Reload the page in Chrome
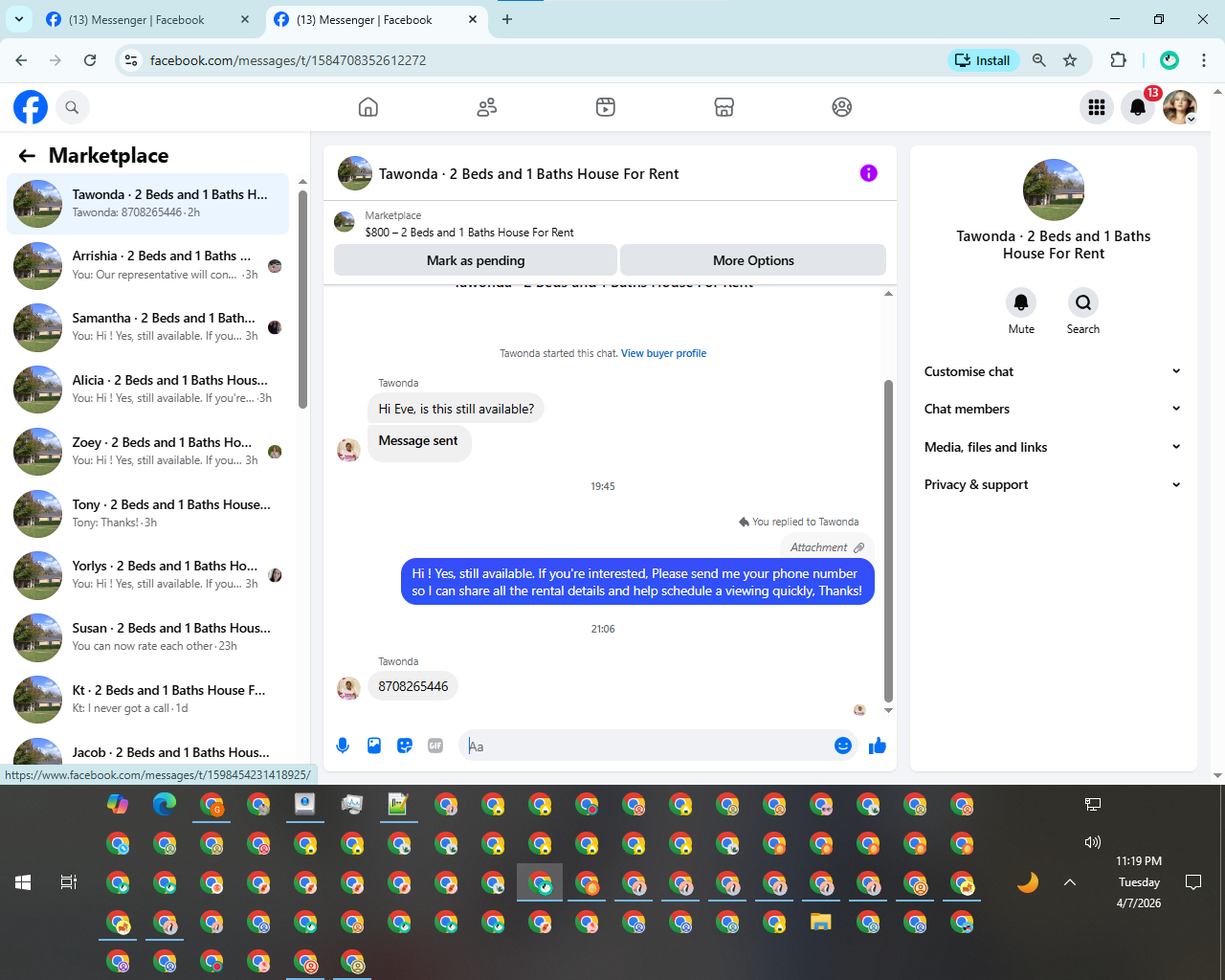 coord(90,60)
